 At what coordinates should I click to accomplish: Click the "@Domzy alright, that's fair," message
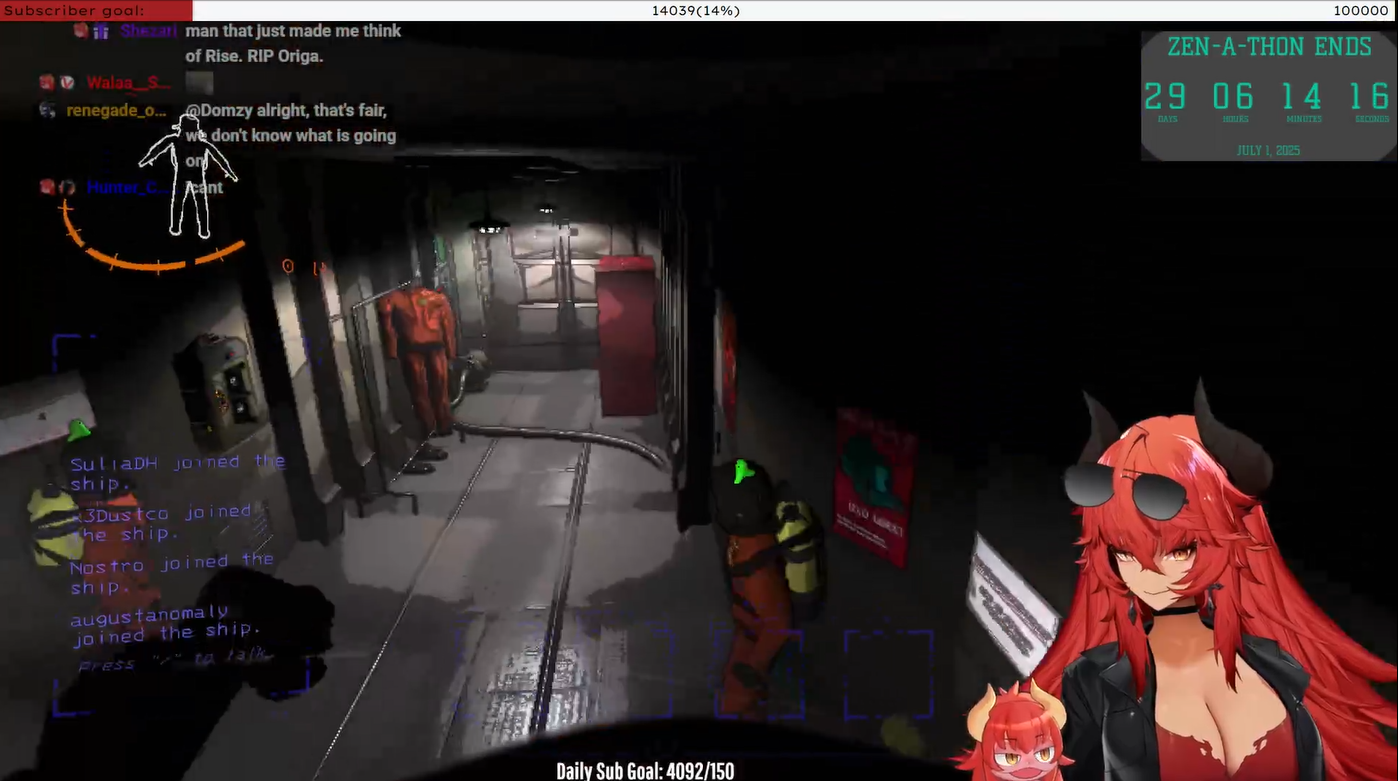pyautogui.click(x=286, y=110)
